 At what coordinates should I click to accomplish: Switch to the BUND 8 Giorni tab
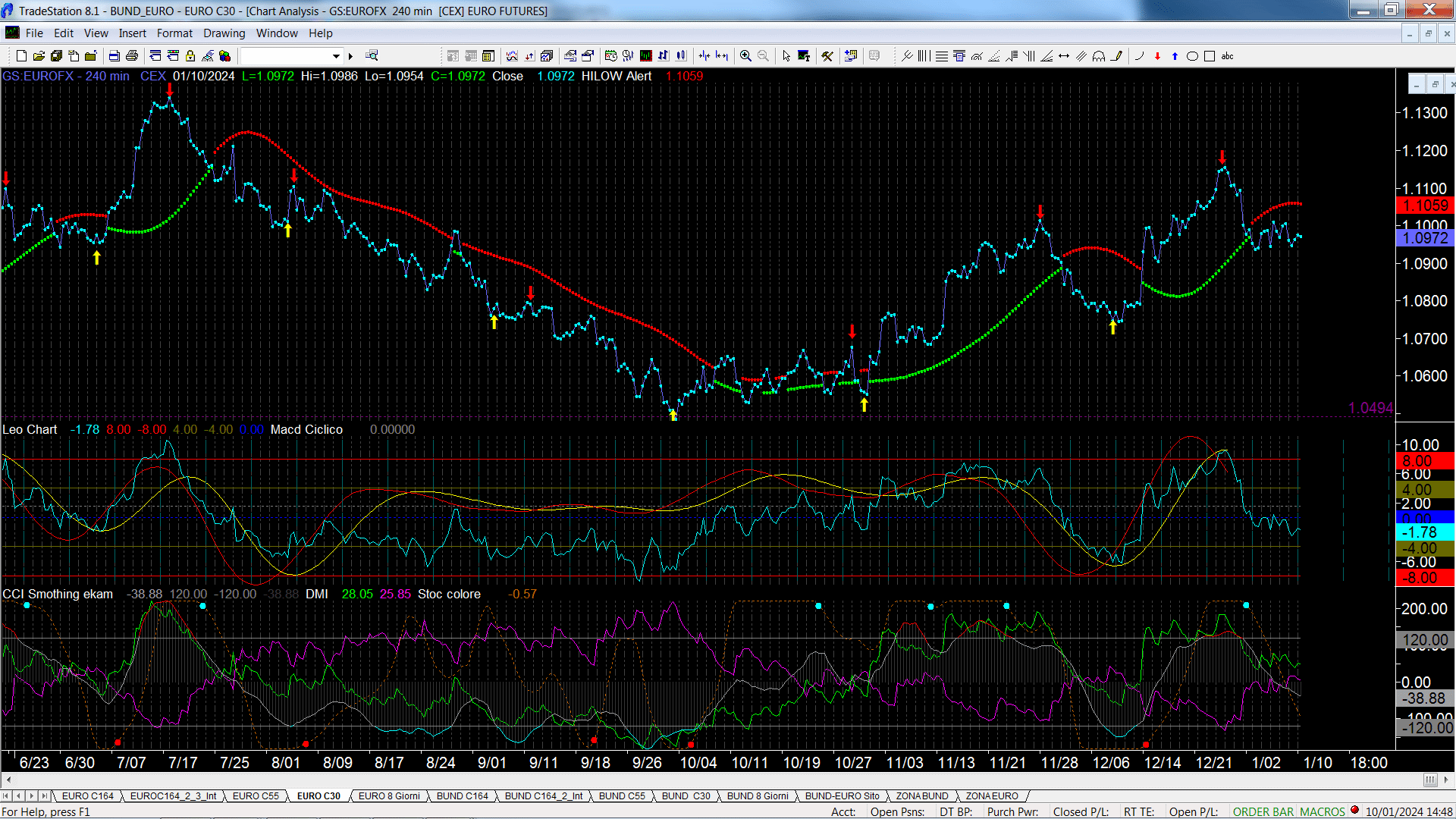758,796
